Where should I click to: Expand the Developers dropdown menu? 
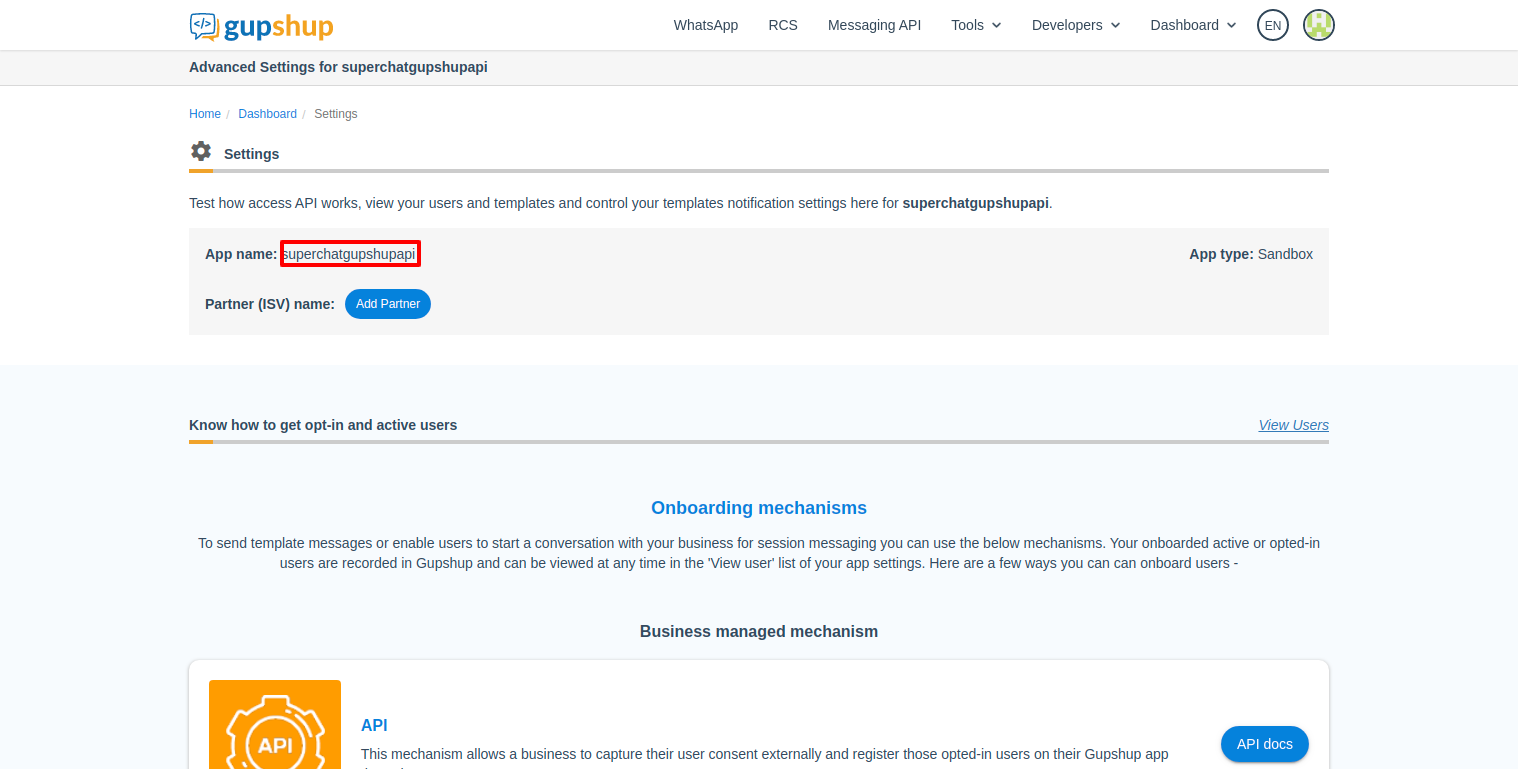(x=1076, y=25)
